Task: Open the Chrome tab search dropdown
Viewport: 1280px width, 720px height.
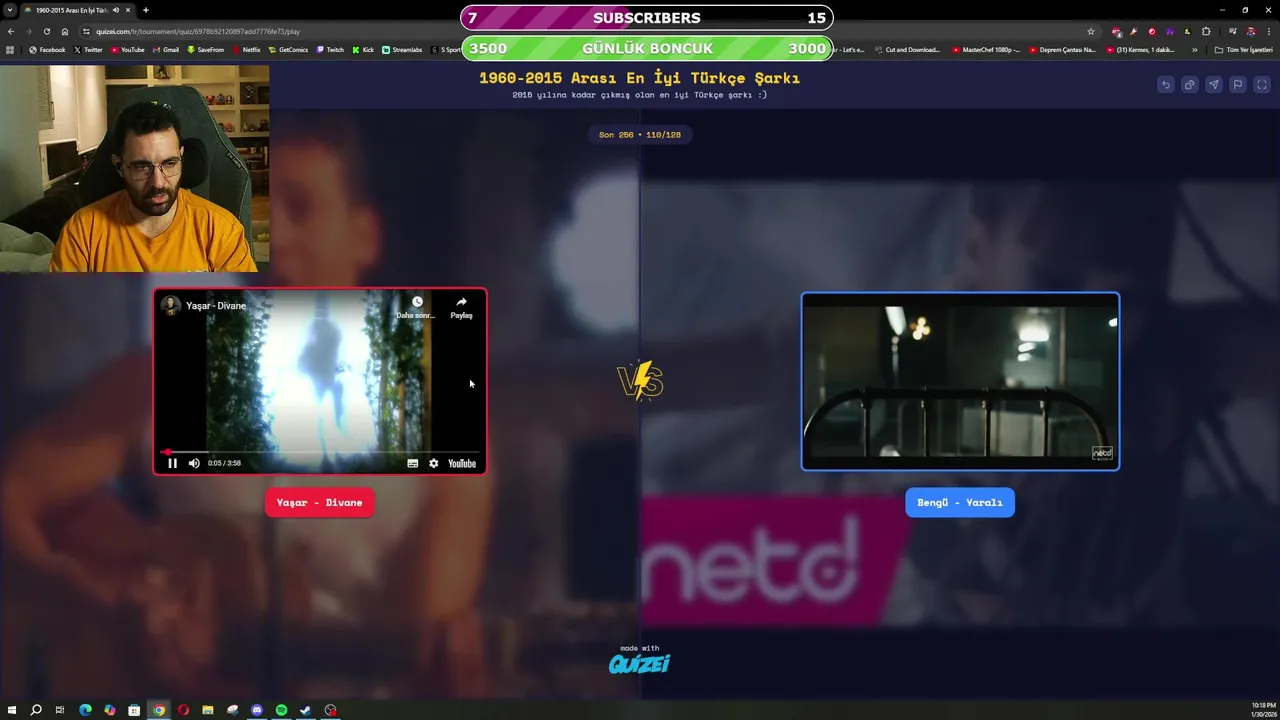Action: tap(10, 10)
